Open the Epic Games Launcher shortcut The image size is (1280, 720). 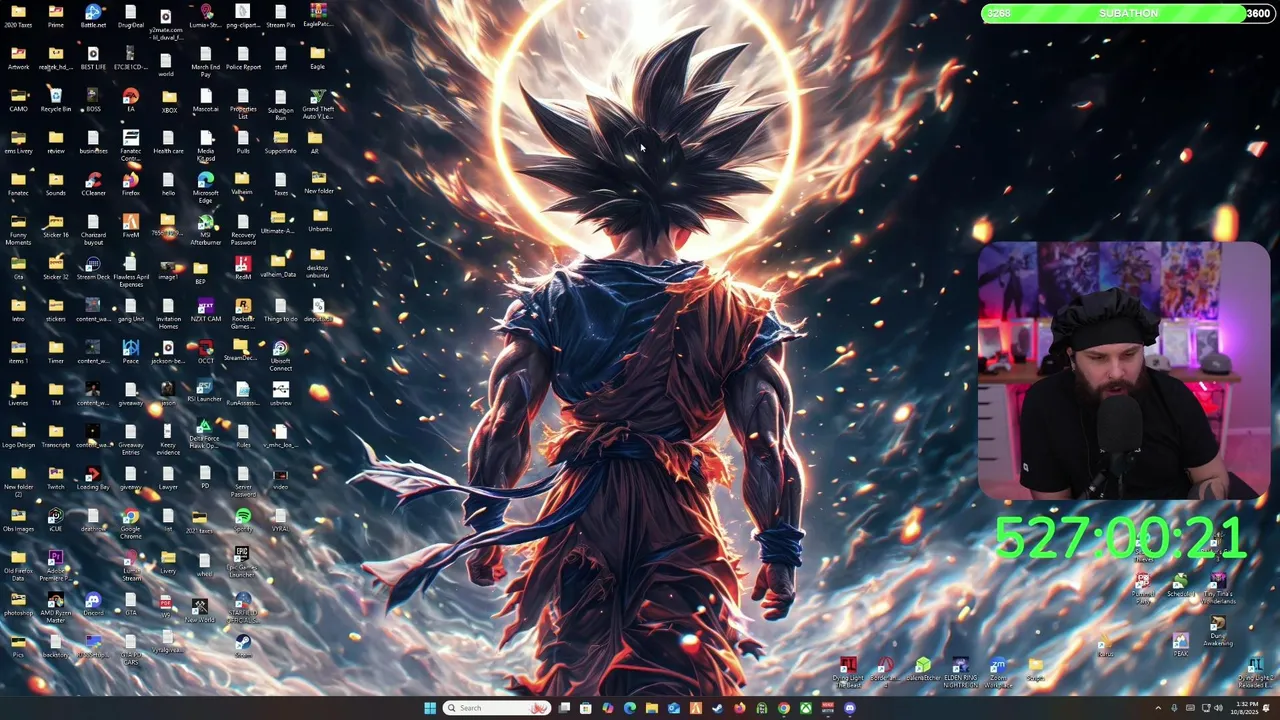243,562
